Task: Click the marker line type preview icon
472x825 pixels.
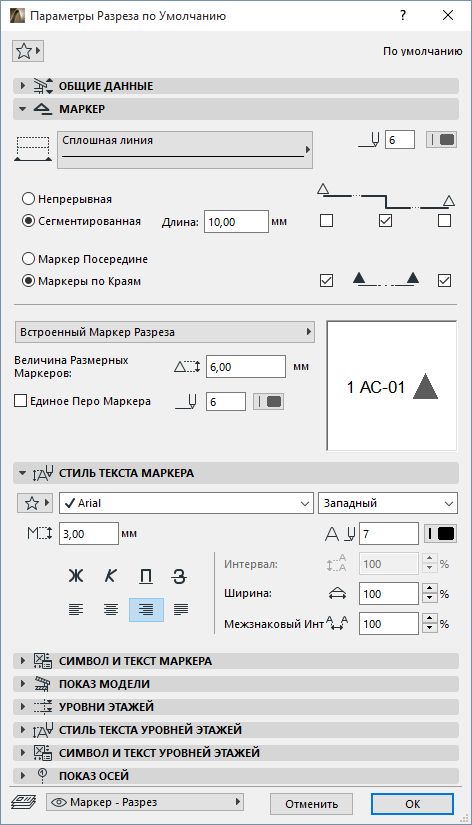Action: click(33, 149)
